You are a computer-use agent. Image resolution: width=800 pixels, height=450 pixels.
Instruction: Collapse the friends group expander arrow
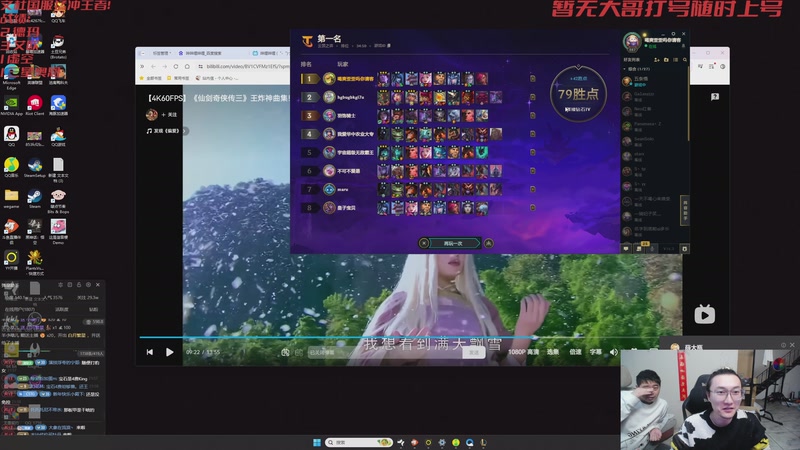coord(624,69)
